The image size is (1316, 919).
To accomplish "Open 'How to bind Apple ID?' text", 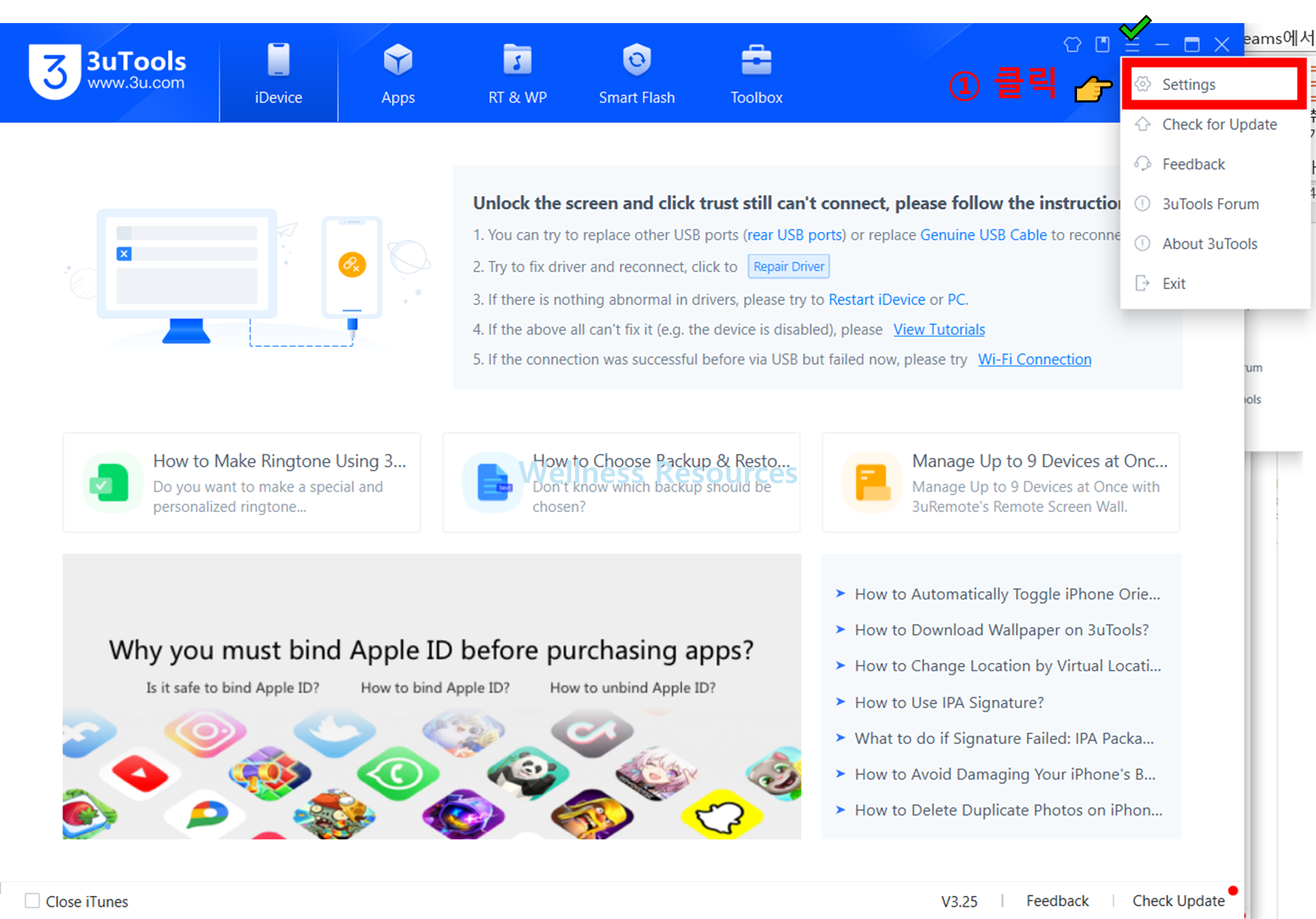I will [435, 687].
